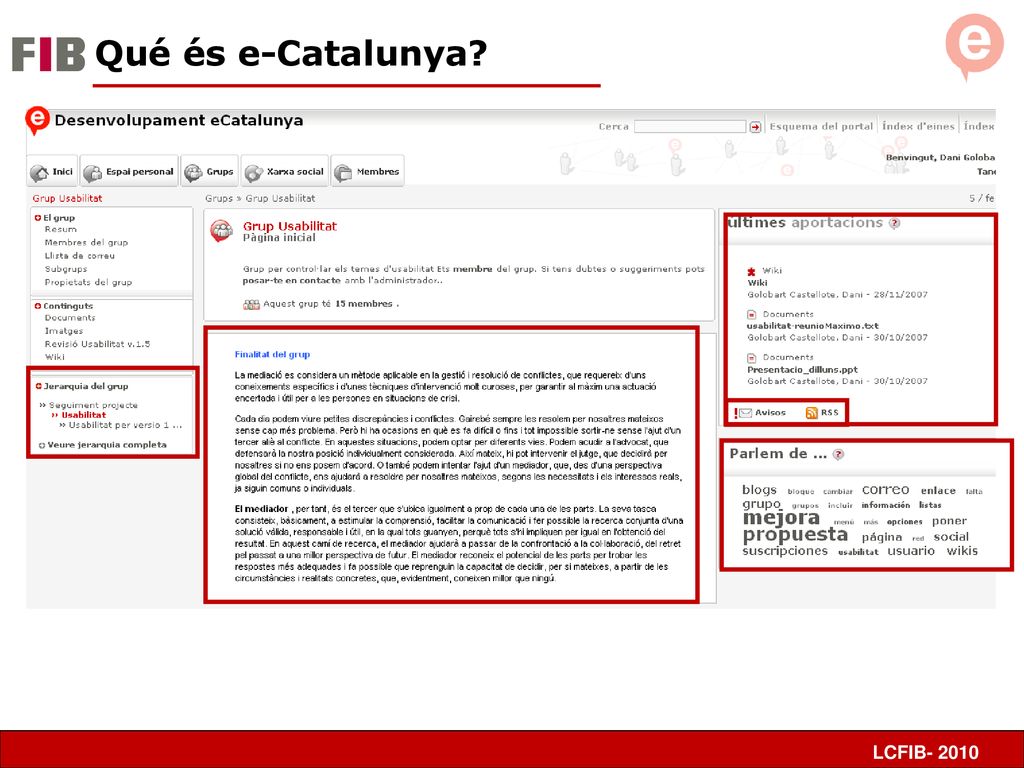Screen dimensions: 1024x768
Task: Click document icon above usabilitat-reunioMaximo.txt
Action: click(751, 314)
